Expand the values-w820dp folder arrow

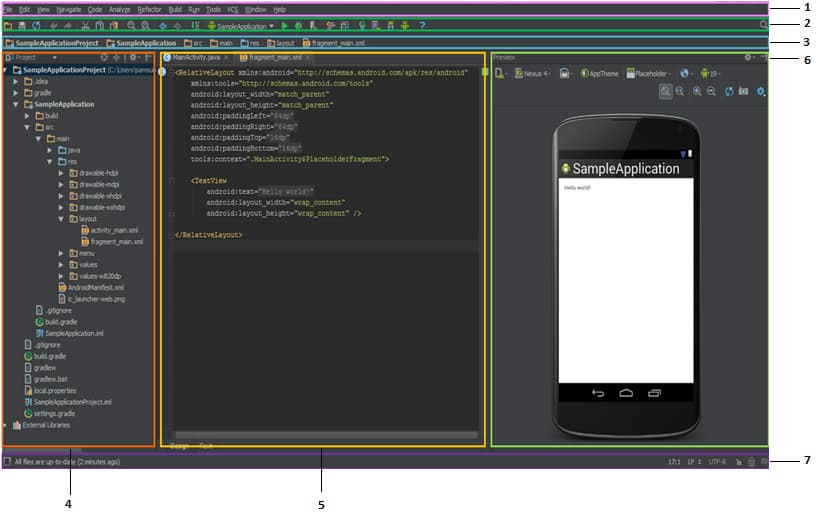[61, 276]
